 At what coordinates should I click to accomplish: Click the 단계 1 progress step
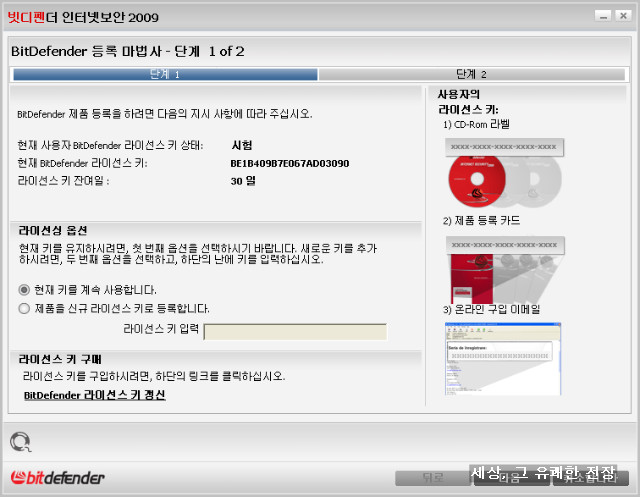pyautogui.click(x=165, y=74)
